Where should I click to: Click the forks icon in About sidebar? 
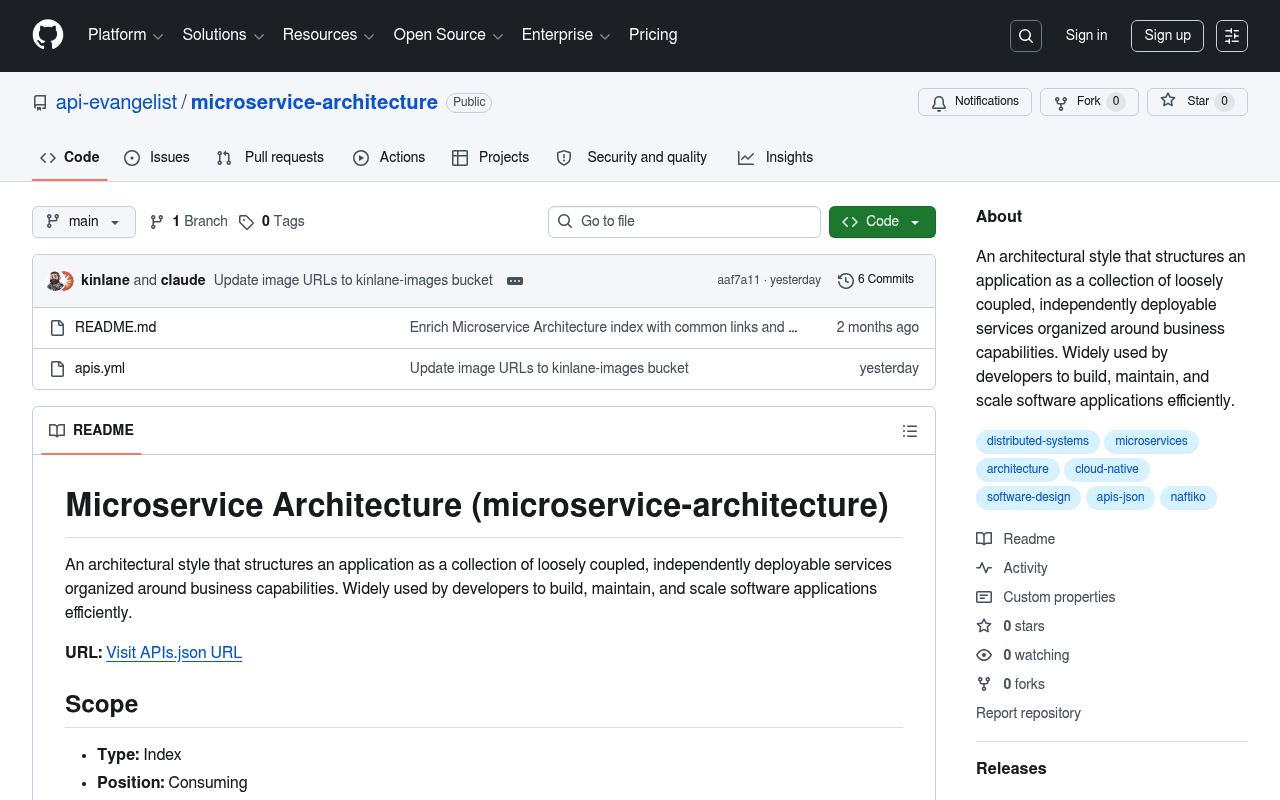(x=984, y=684)
